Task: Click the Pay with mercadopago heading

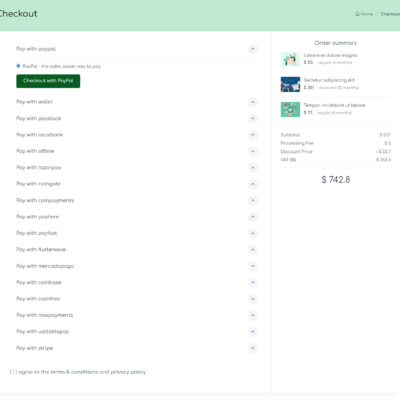Action: click(45, 266)
